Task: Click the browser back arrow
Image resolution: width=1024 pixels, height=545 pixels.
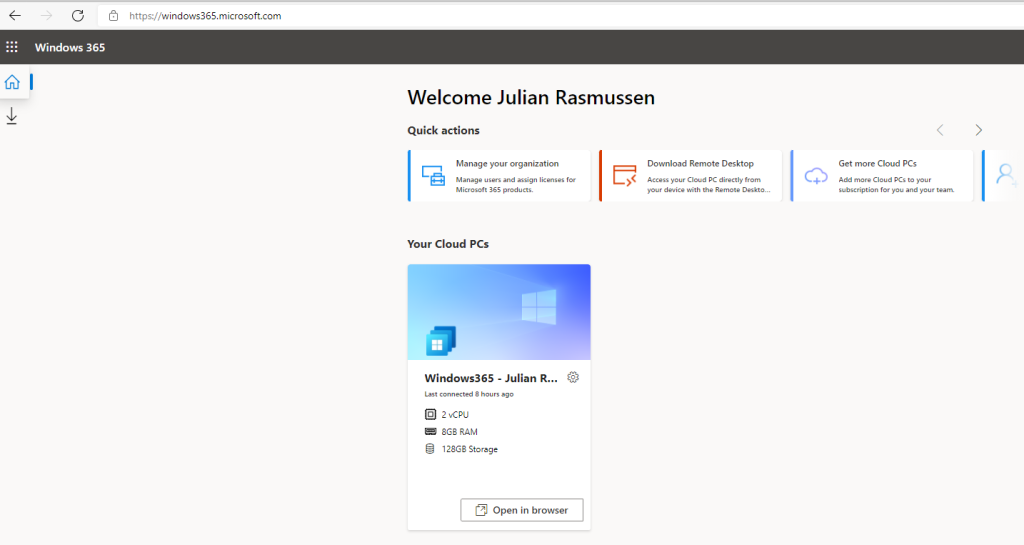Action: 15,16
